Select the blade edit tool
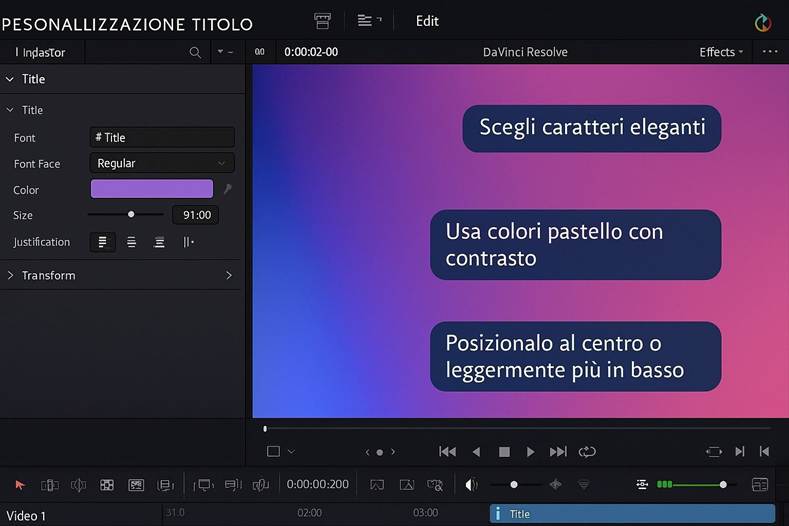 pyautogui.click(x=107, y=485)
